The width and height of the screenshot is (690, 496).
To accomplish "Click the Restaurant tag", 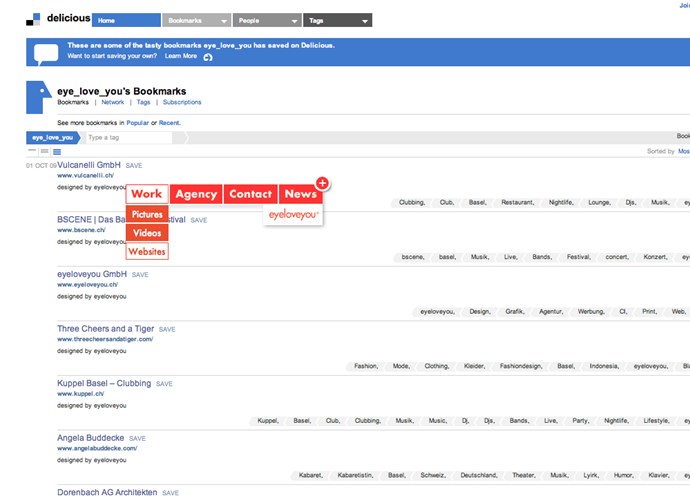I will (518, 202).
